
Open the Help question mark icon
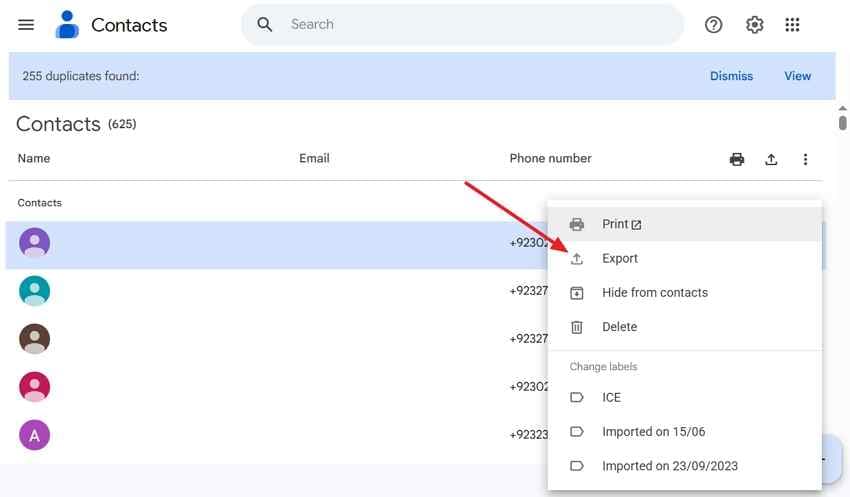click(713, 25)
